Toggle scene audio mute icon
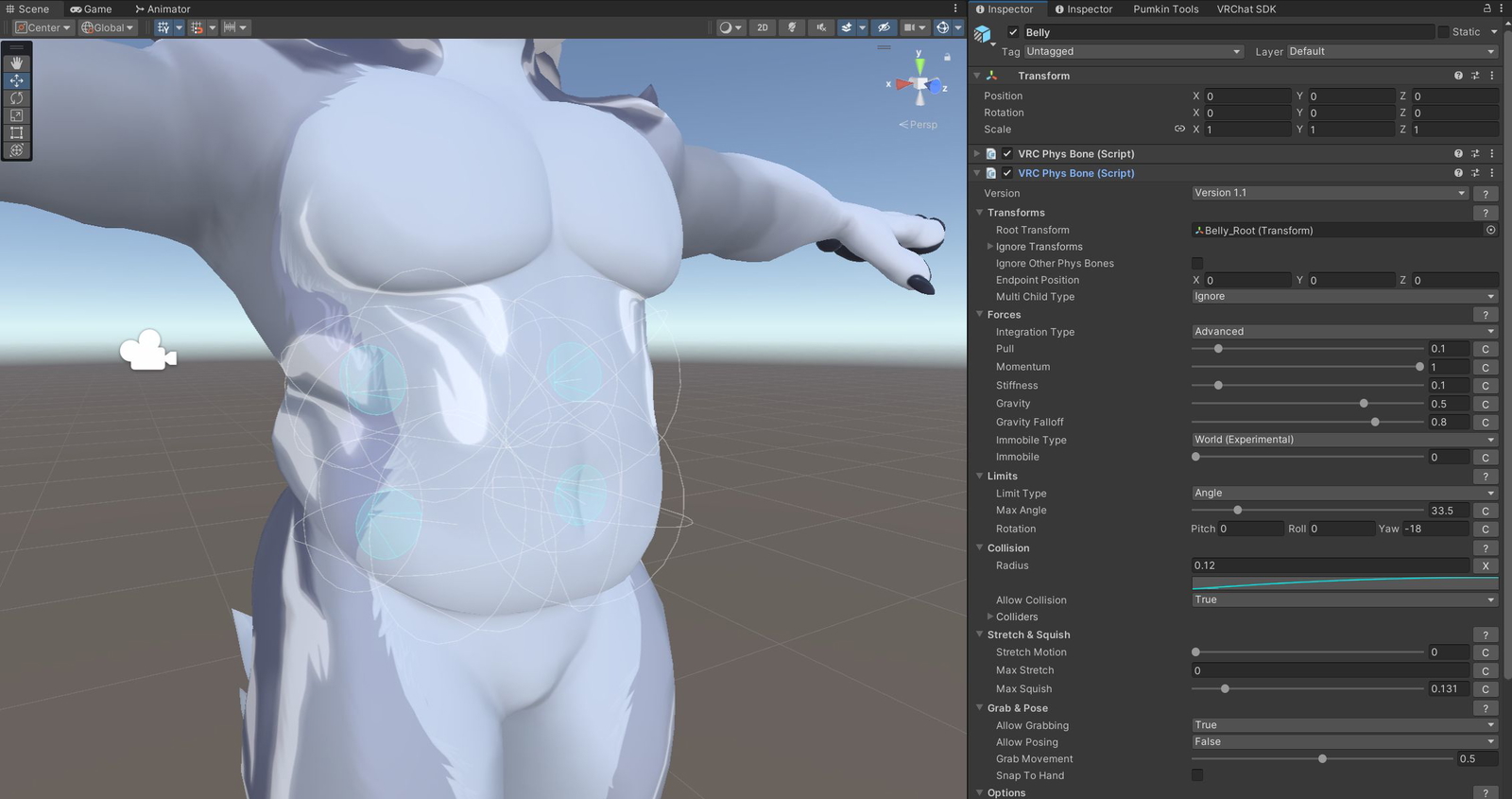Viewport: 1512px width, 799px height. pos(820,27)
